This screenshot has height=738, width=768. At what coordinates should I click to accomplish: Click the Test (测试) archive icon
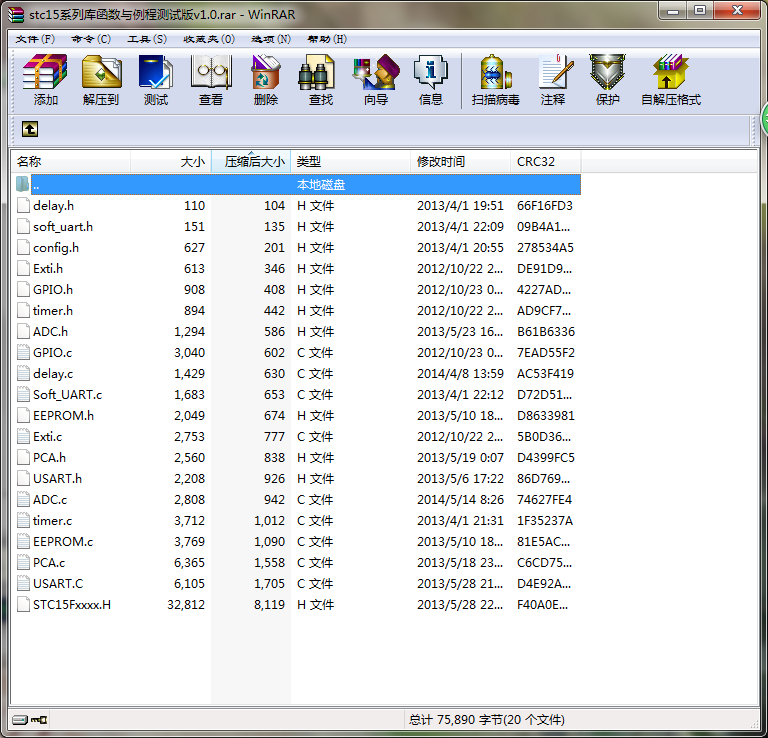click(156, 80)
